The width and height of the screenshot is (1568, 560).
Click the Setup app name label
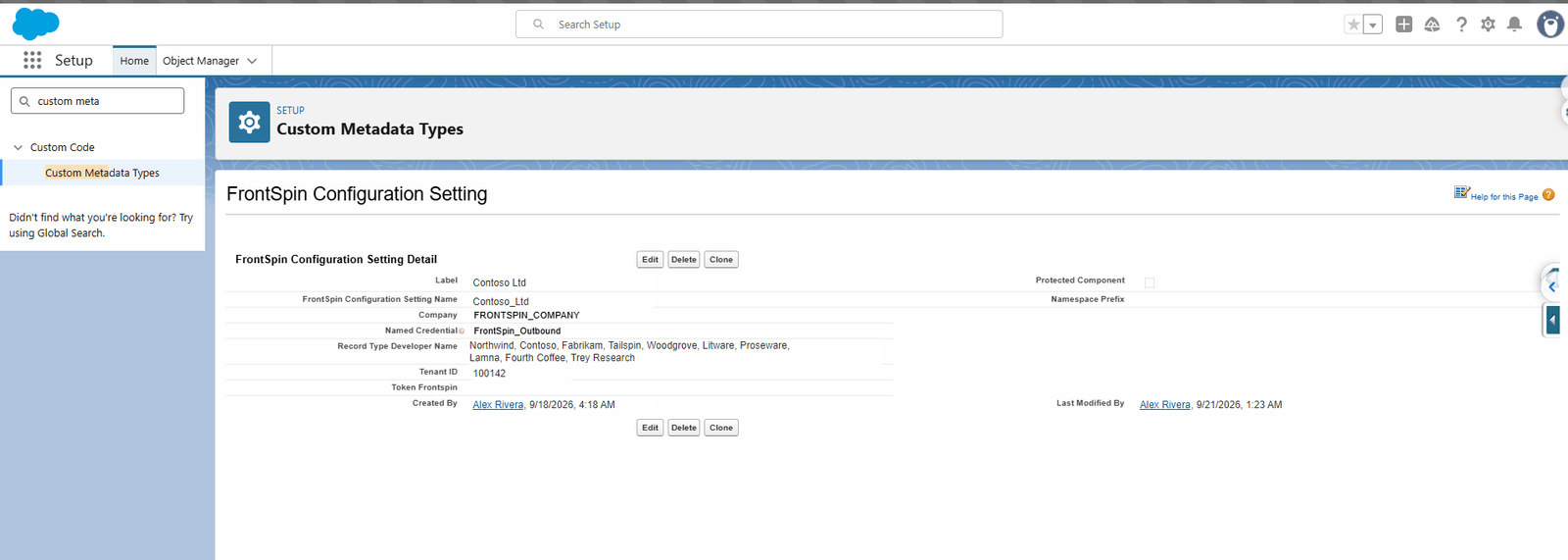point(73,60)
